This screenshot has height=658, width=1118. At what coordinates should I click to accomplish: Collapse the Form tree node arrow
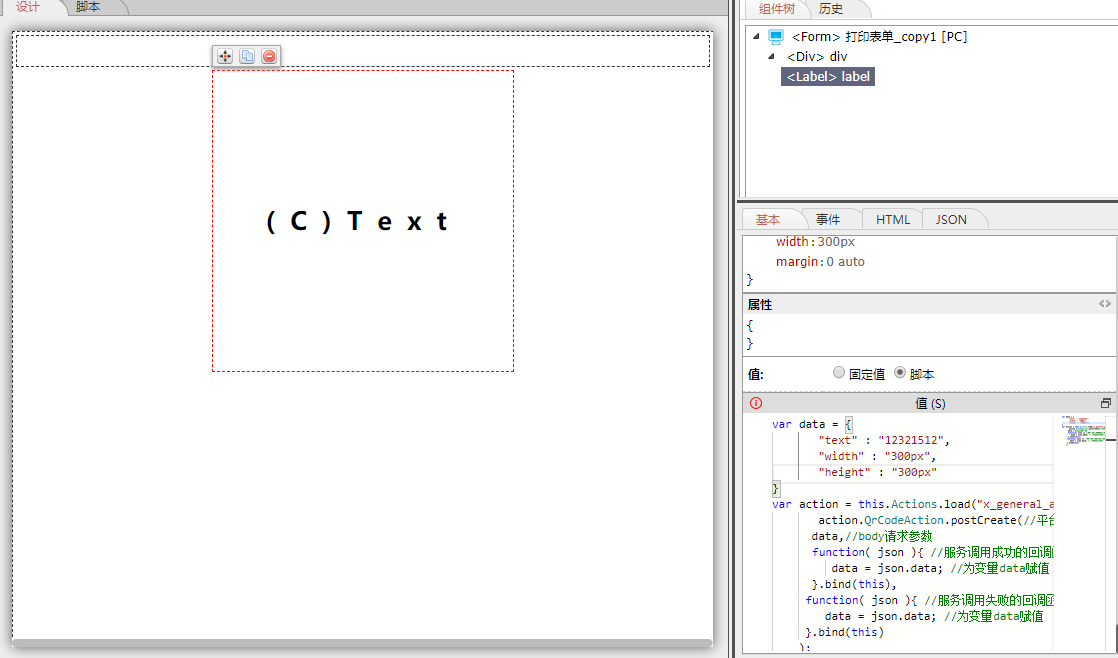pyautogui.click(x=756, y=37)
